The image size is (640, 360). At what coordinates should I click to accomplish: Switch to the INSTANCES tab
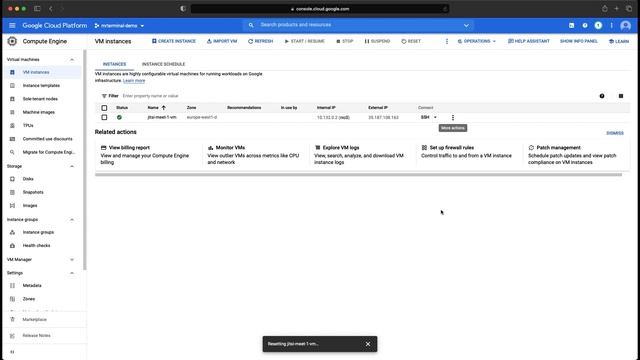point(114,64)
